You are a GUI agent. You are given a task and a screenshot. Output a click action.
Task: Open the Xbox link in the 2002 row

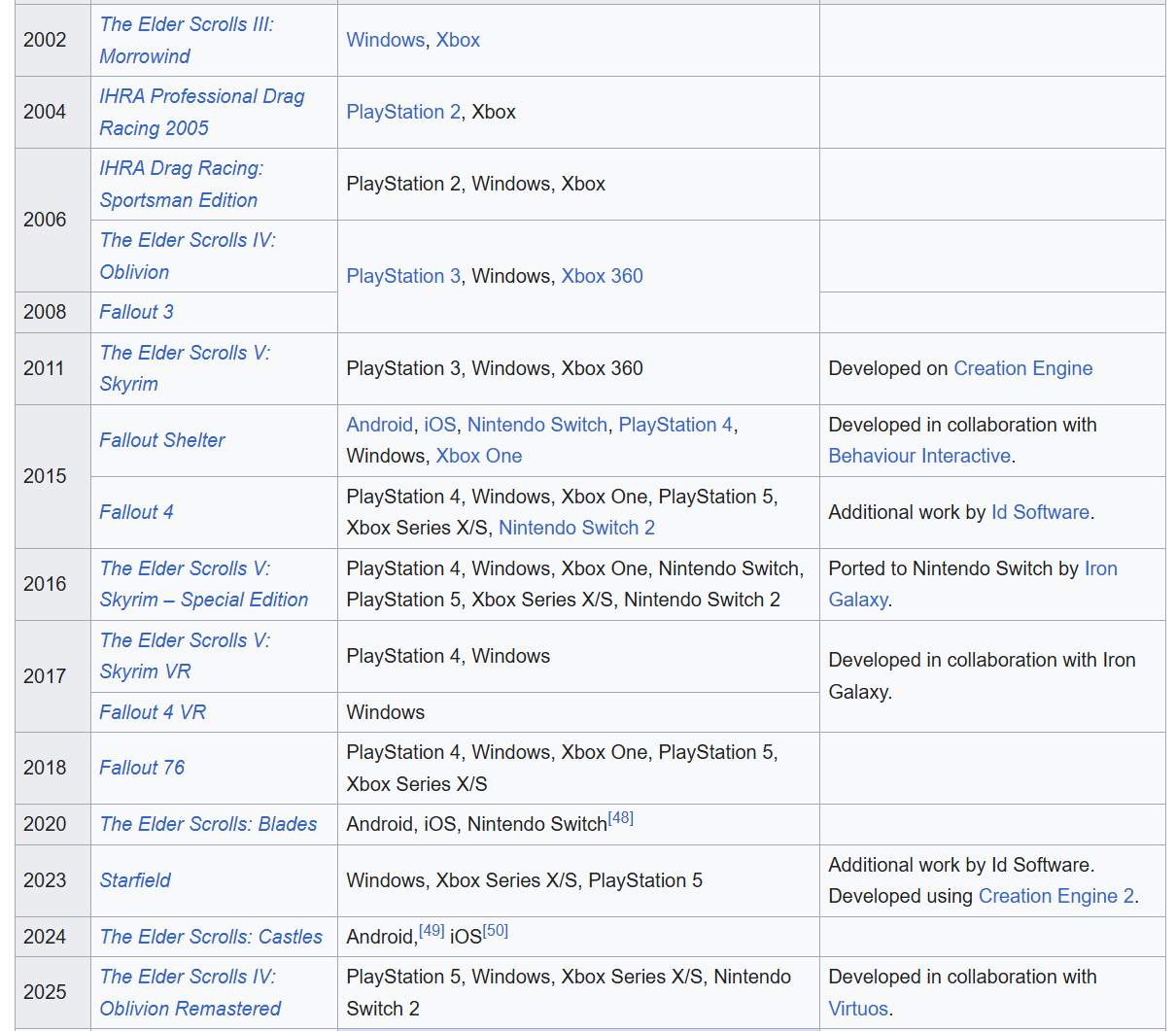458,40
